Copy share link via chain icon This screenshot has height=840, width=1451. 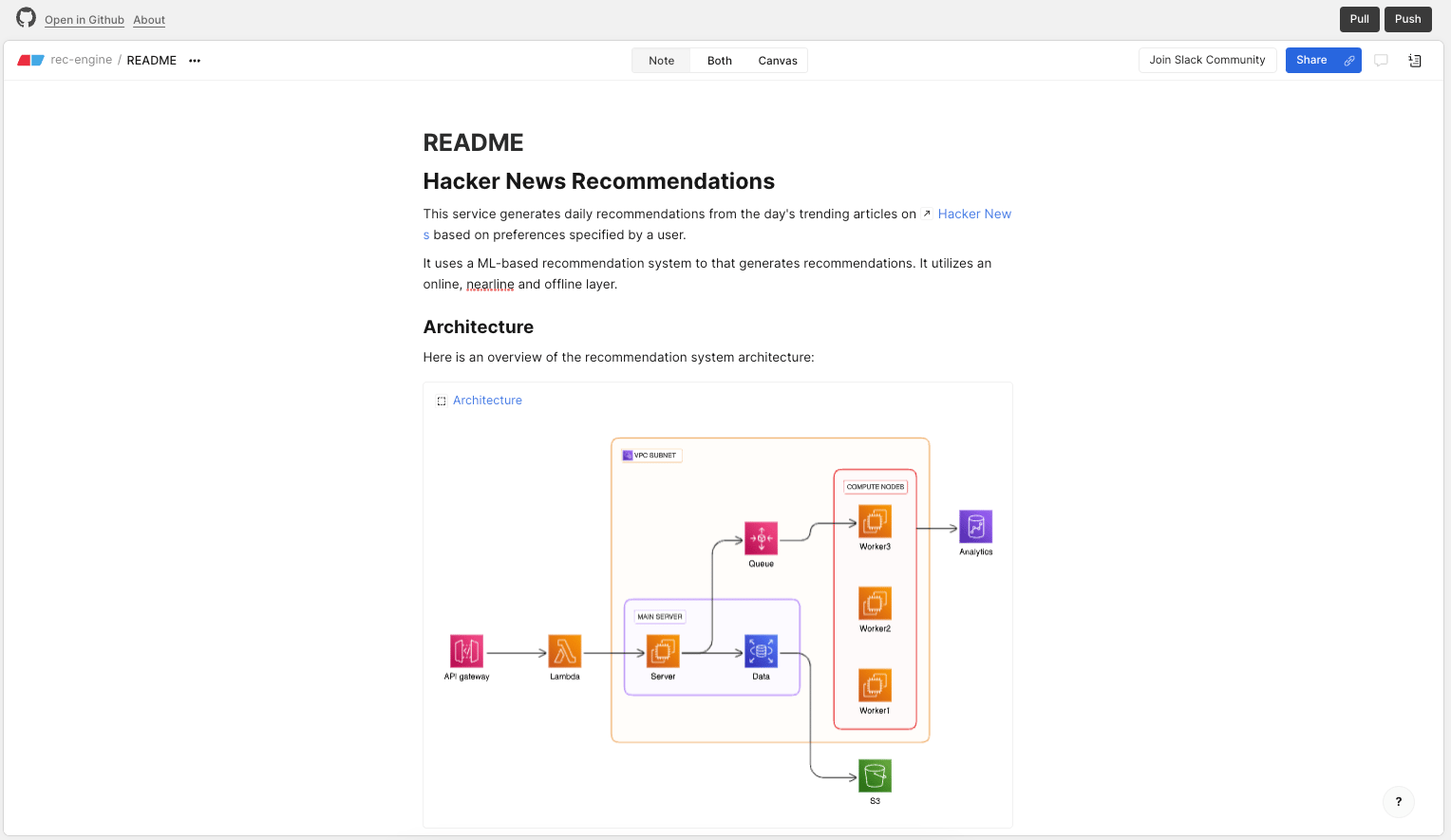tap(1349, 61)
